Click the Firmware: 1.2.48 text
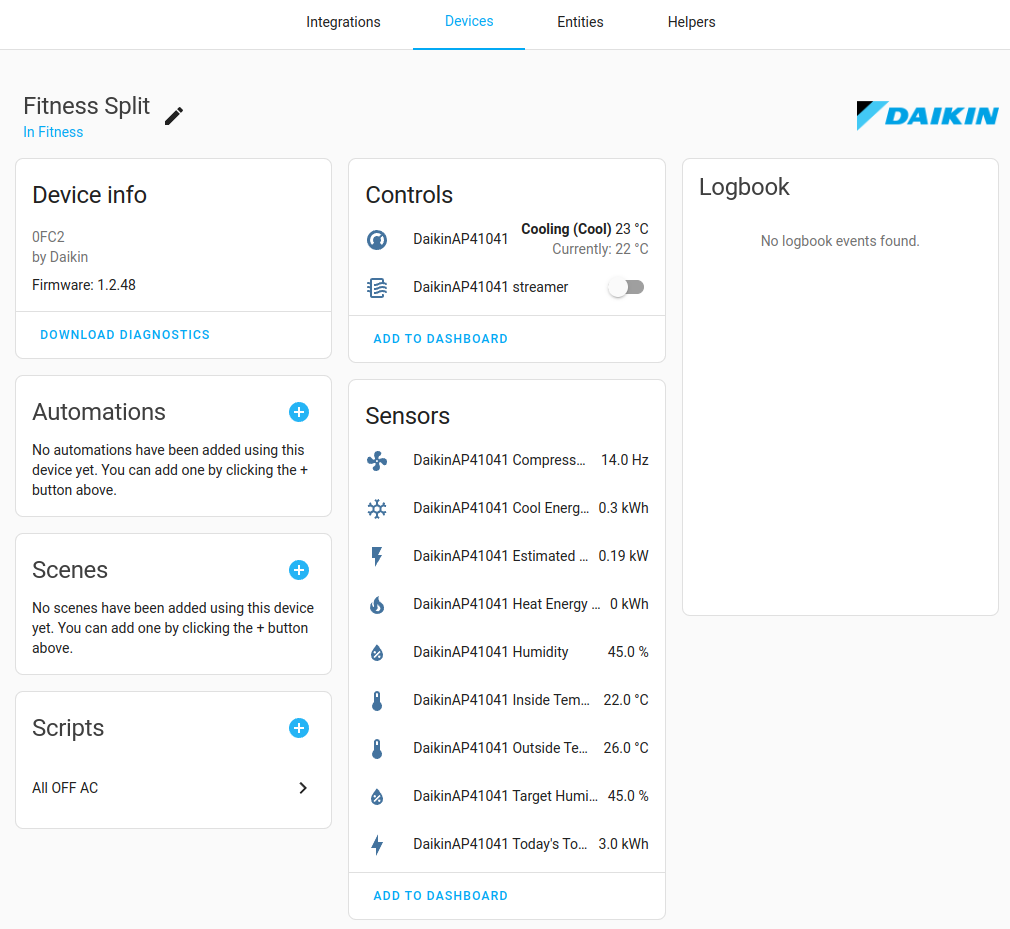 (x=84, y=285)
